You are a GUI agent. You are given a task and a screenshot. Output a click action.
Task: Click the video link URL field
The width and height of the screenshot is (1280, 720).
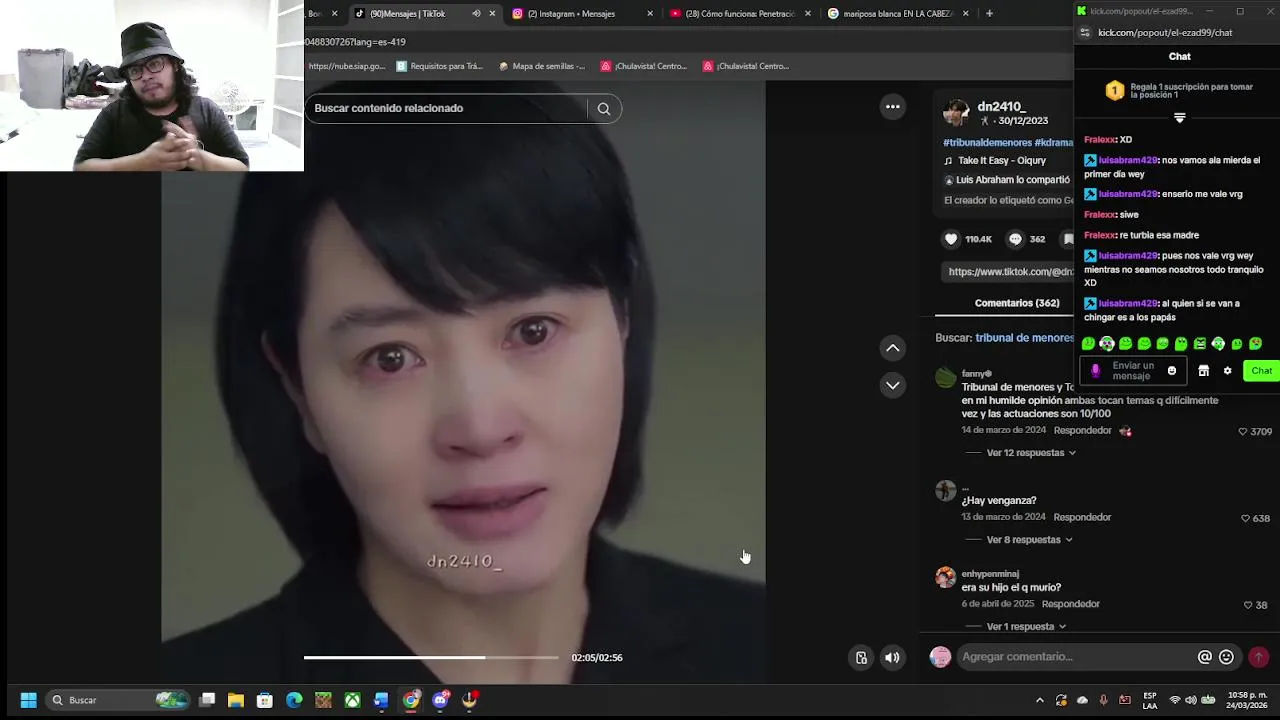(x=1010, y=272)
